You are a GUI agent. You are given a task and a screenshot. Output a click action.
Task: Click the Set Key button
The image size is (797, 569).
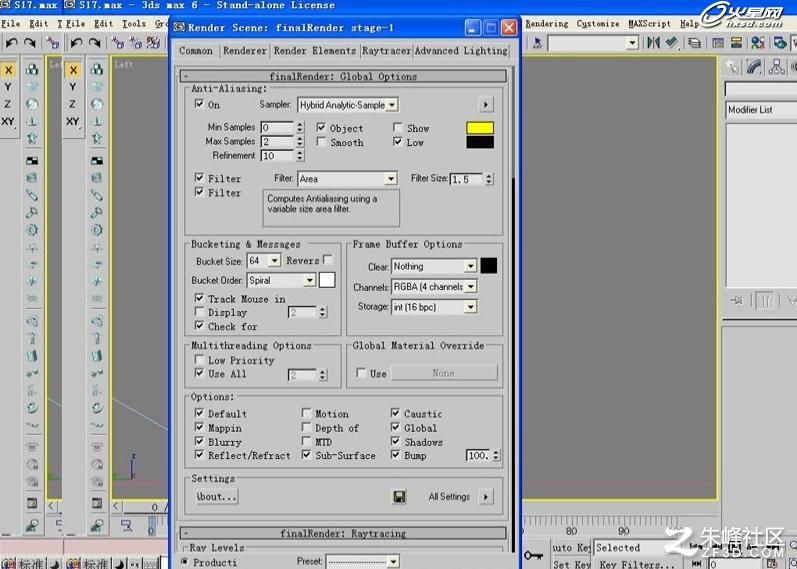pyautogui.click(x=570, y=563)
